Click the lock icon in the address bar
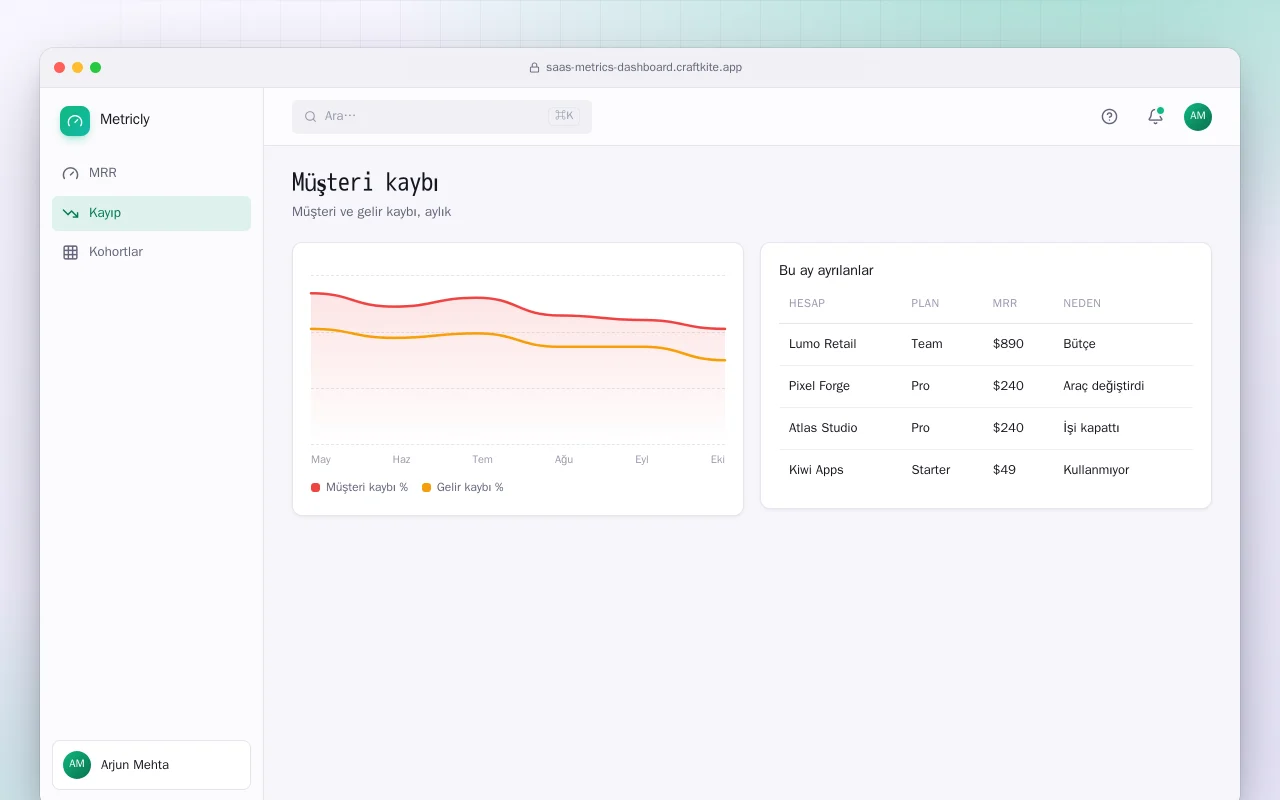This screenshot has width=1280, height=800. tap(534, 68)
